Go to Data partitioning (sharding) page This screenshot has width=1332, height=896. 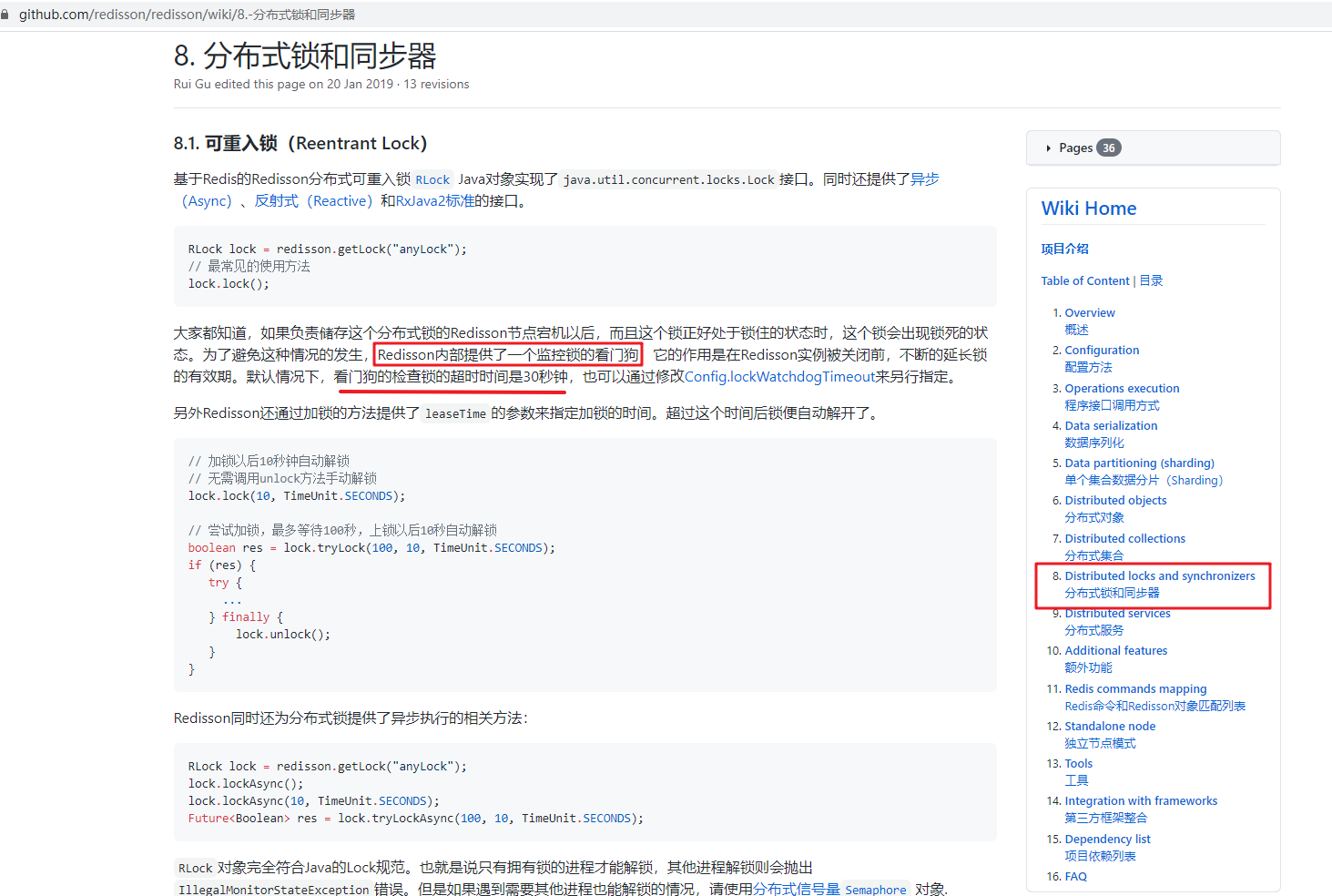[x=1139, y=463]
